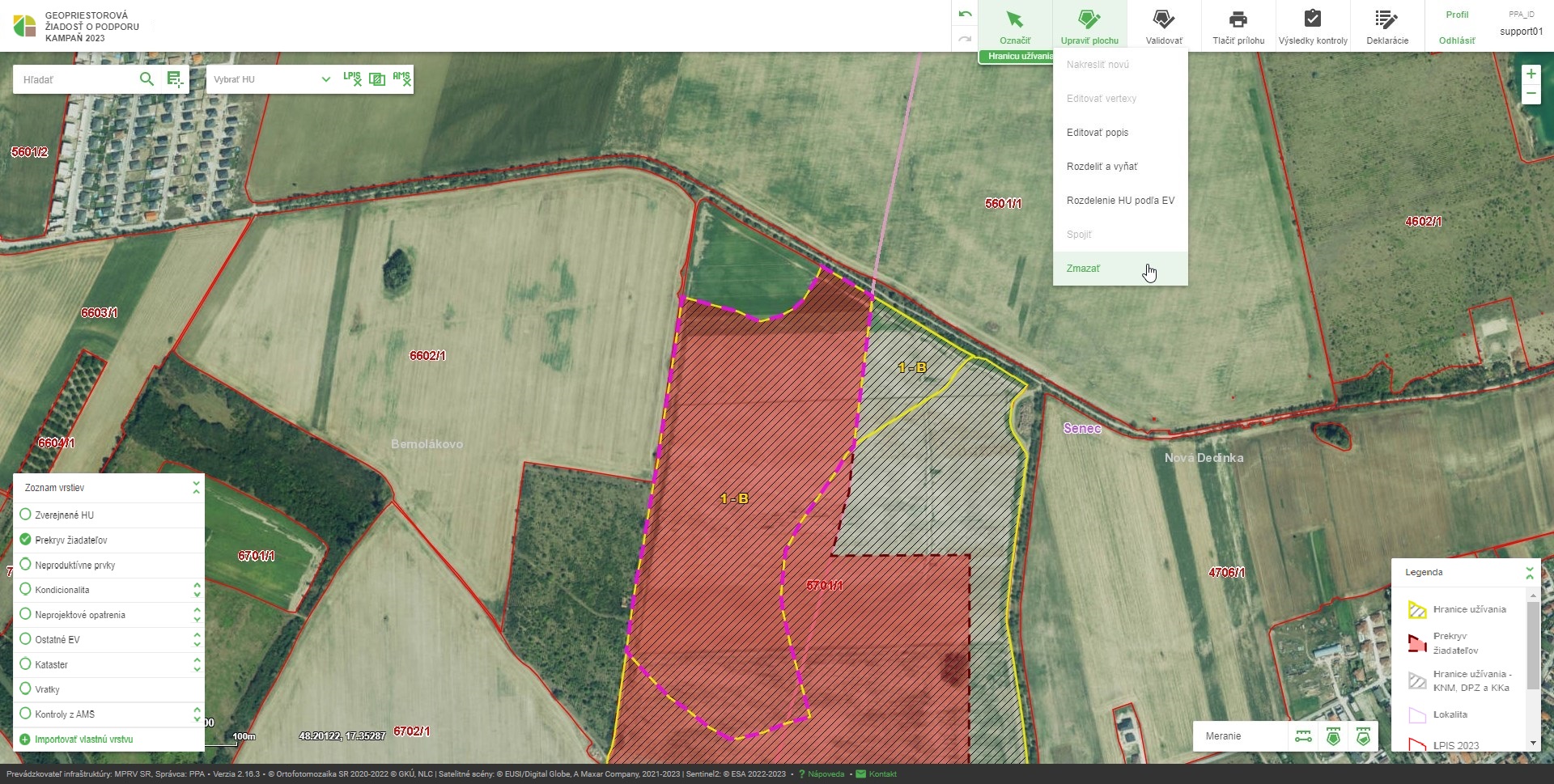Enable the Neproduktívne prvky layer

coord(25,565)
